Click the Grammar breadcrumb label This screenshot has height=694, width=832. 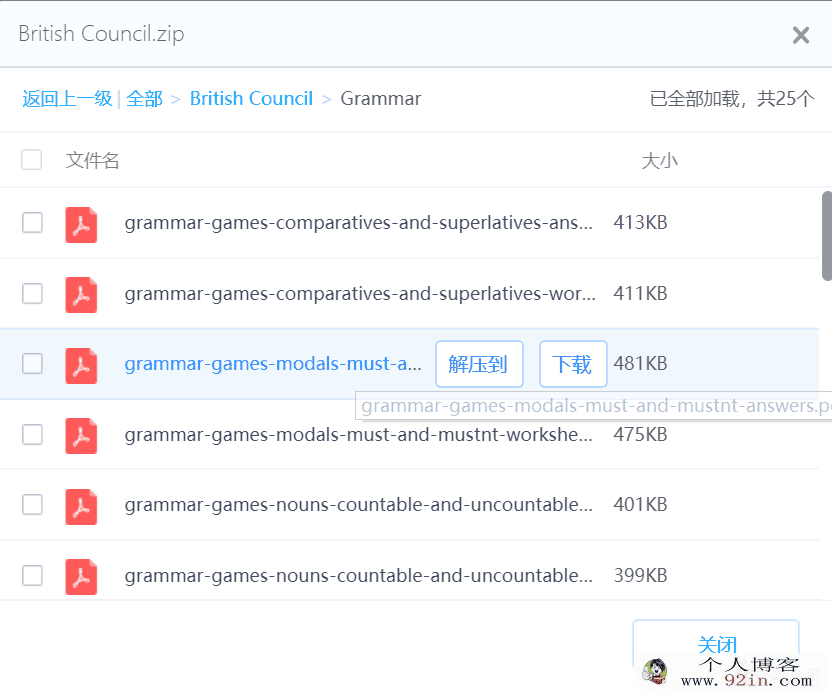coord(381,99)
